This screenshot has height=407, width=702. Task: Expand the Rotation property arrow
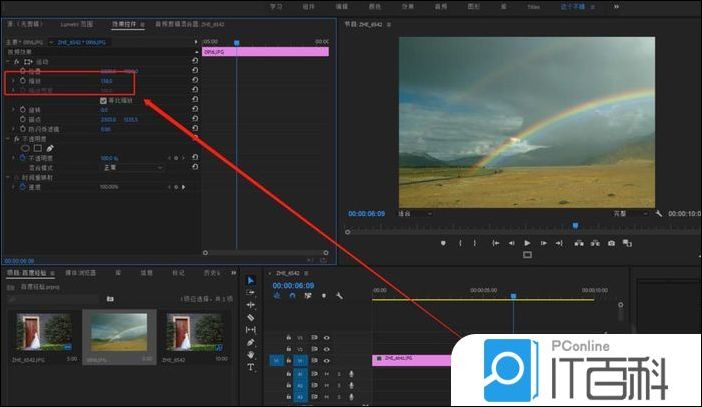tap(13, 109)
